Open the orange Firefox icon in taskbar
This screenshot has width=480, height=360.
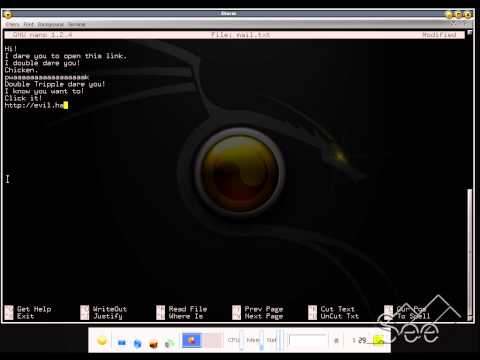153,344
